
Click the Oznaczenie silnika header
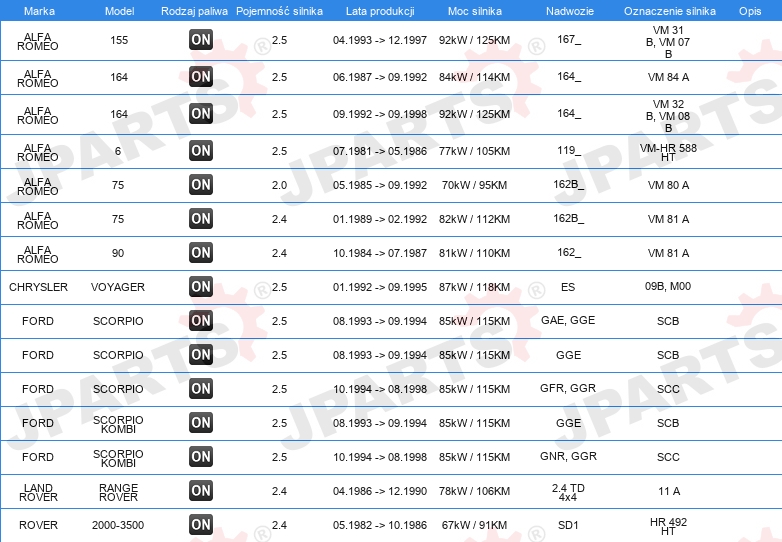pyautogui.click(x=669, y=11)
